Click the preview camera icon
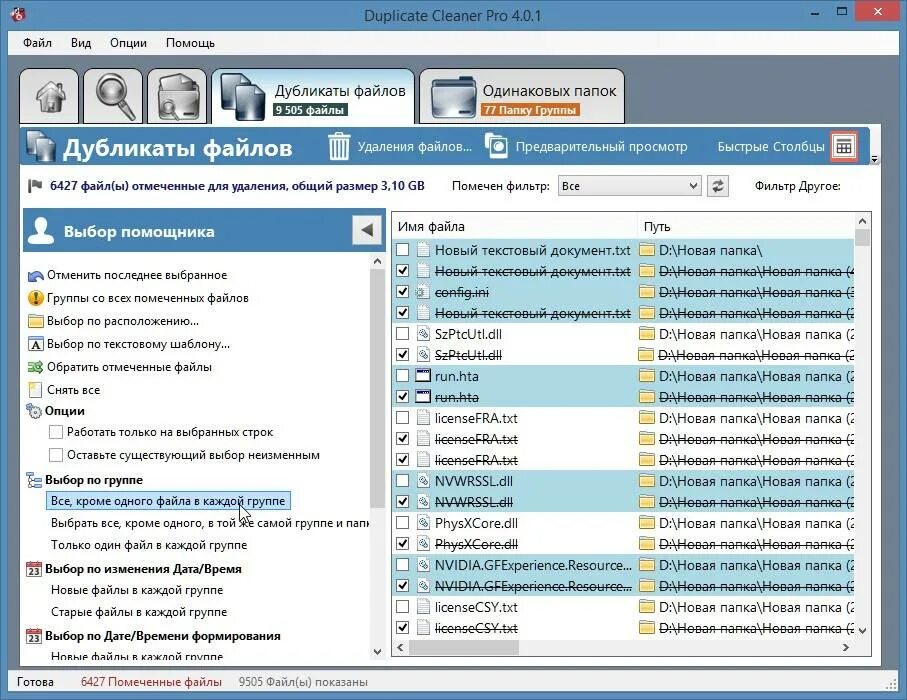The width and height of the screenshot is (907, 700). [x=496, y=146]
